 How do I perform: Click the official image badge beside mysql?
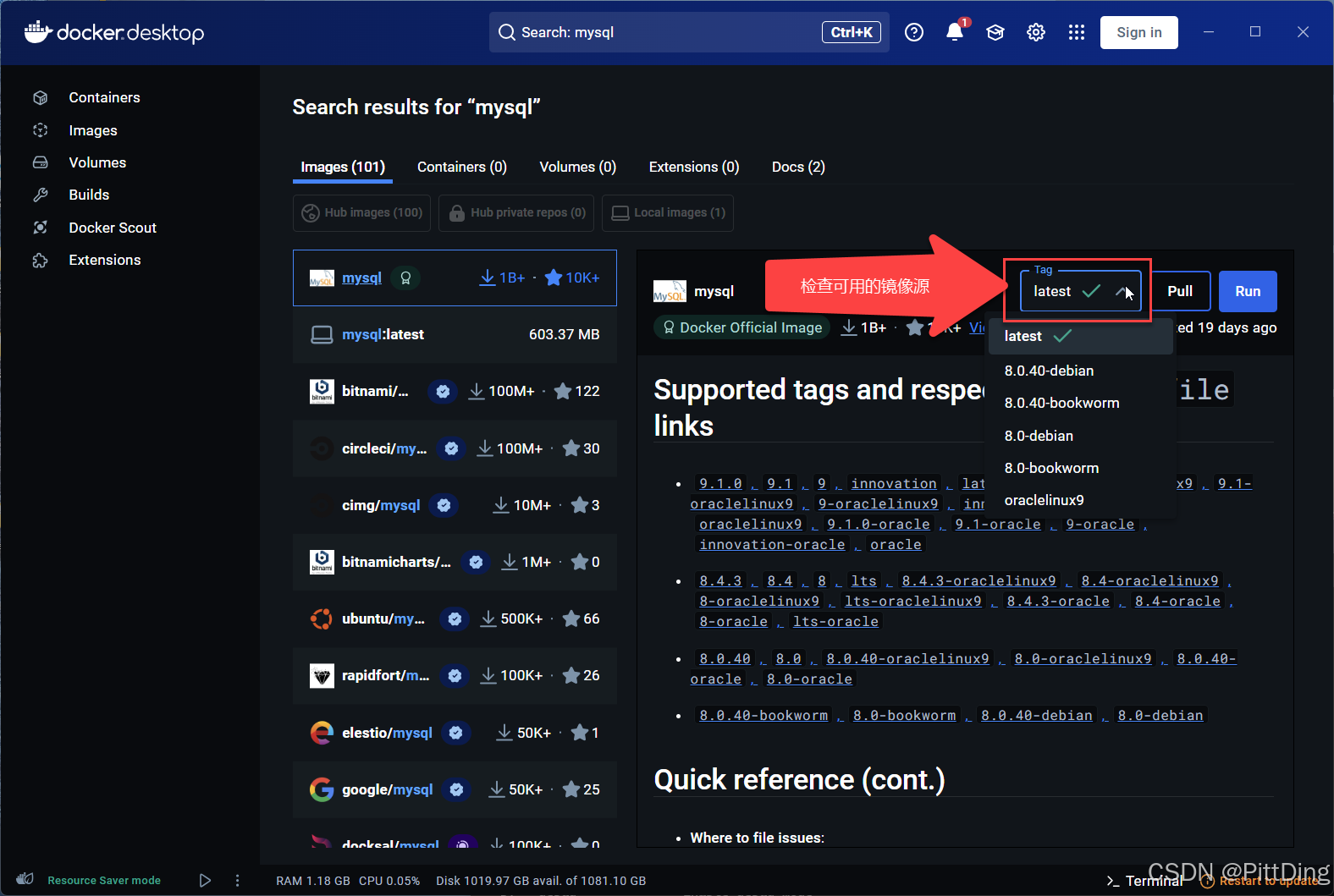[x=405, y=278]
